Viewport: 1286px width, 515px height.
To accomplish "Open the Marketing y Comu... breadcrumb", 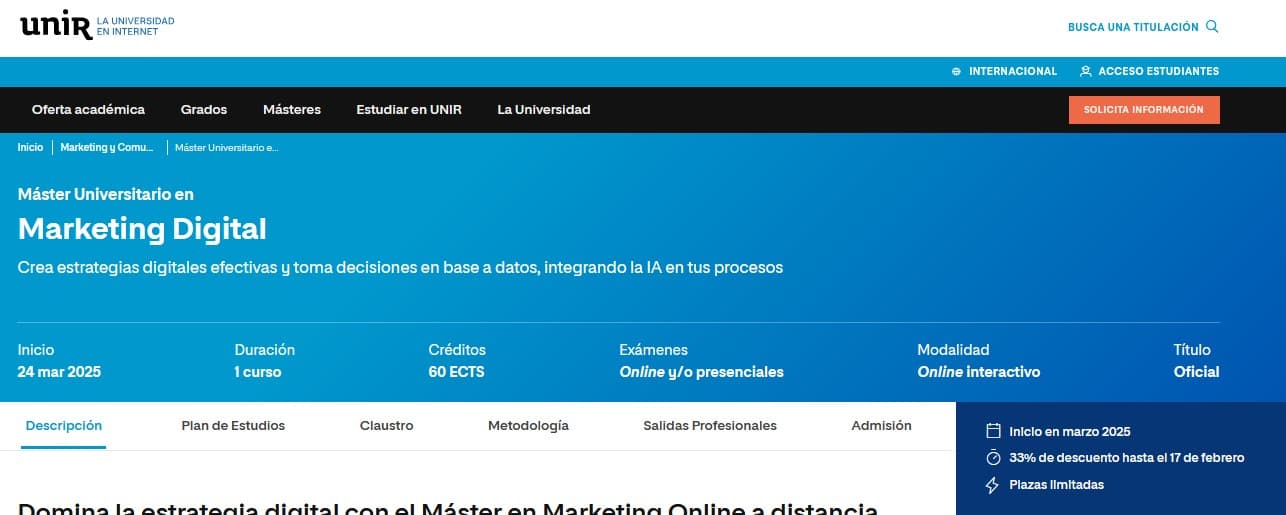I will click(107, 147).
